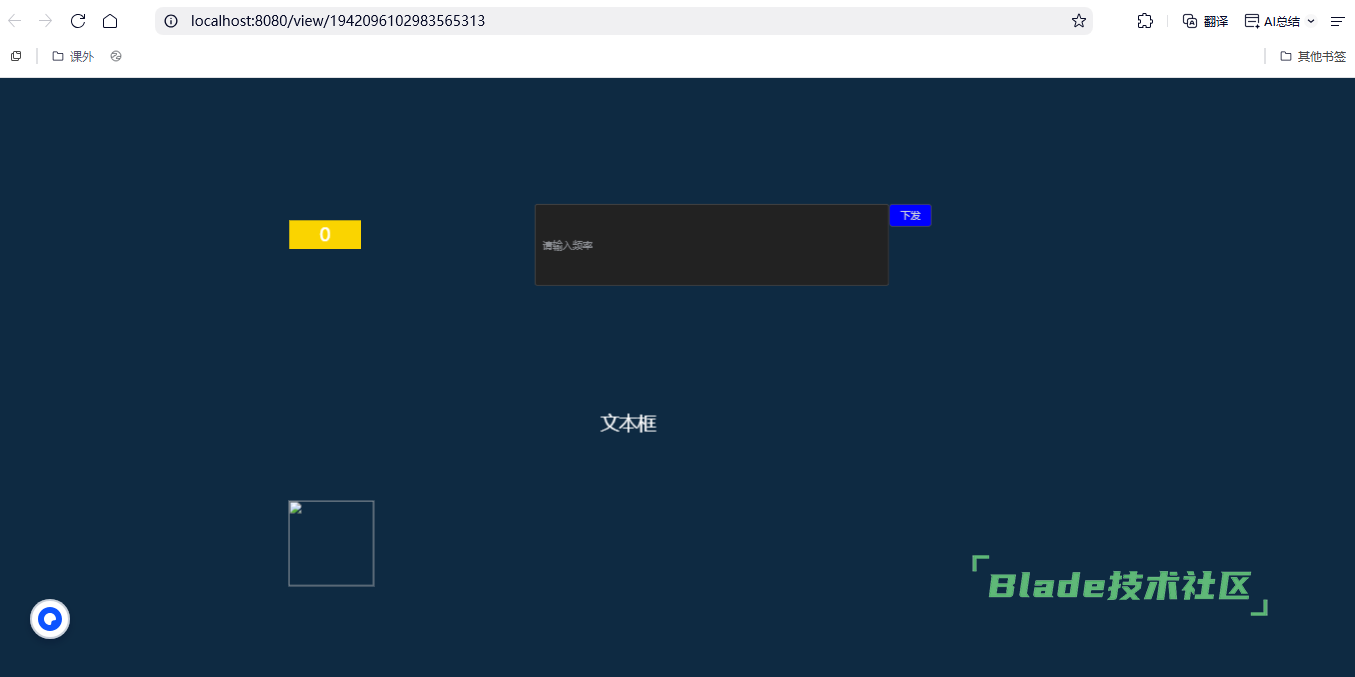Click the back navigation arrow
1355x677 pixels.
click(15, 21)
